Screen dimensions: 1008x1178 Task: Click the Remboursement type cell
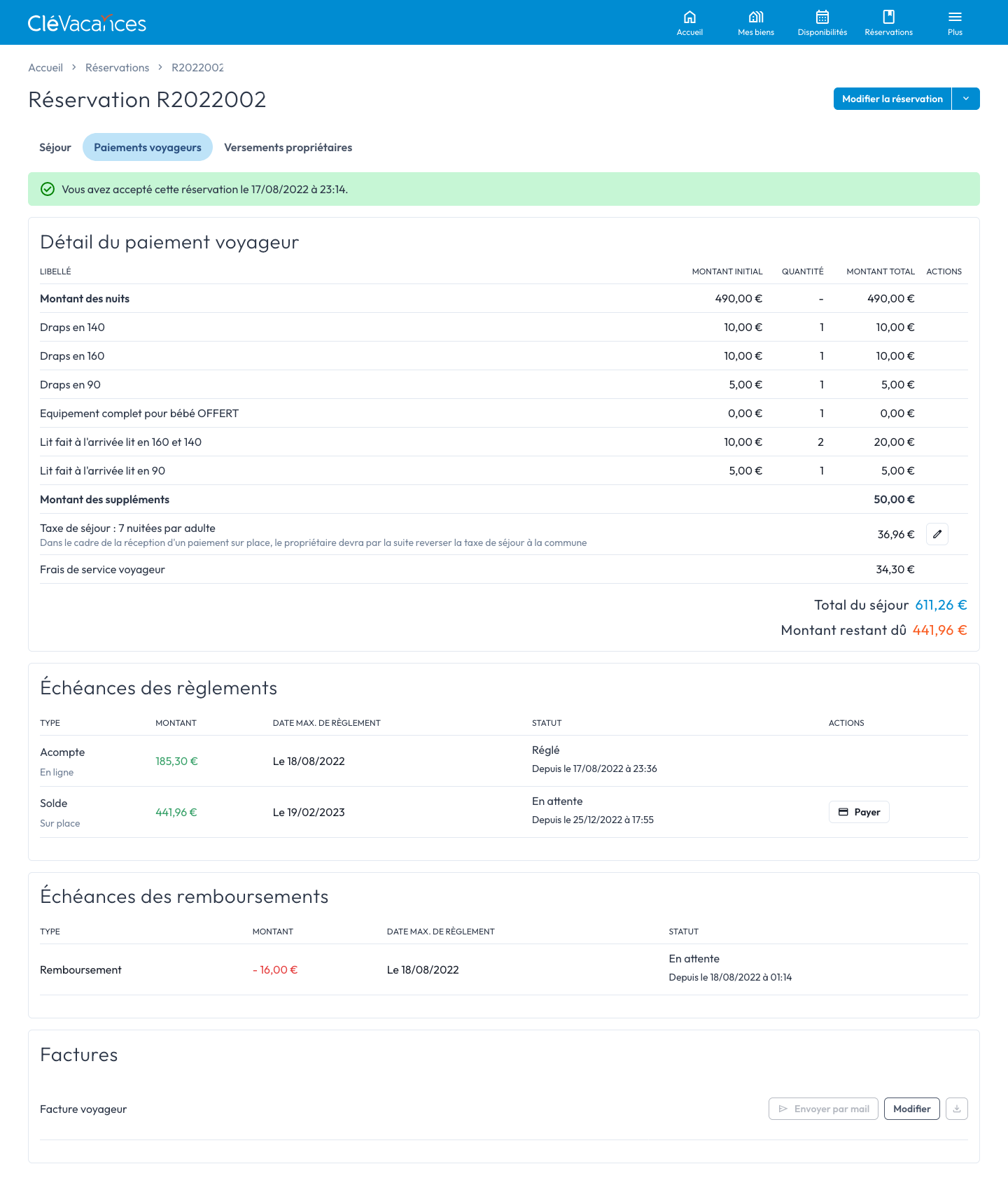point(80,969)
